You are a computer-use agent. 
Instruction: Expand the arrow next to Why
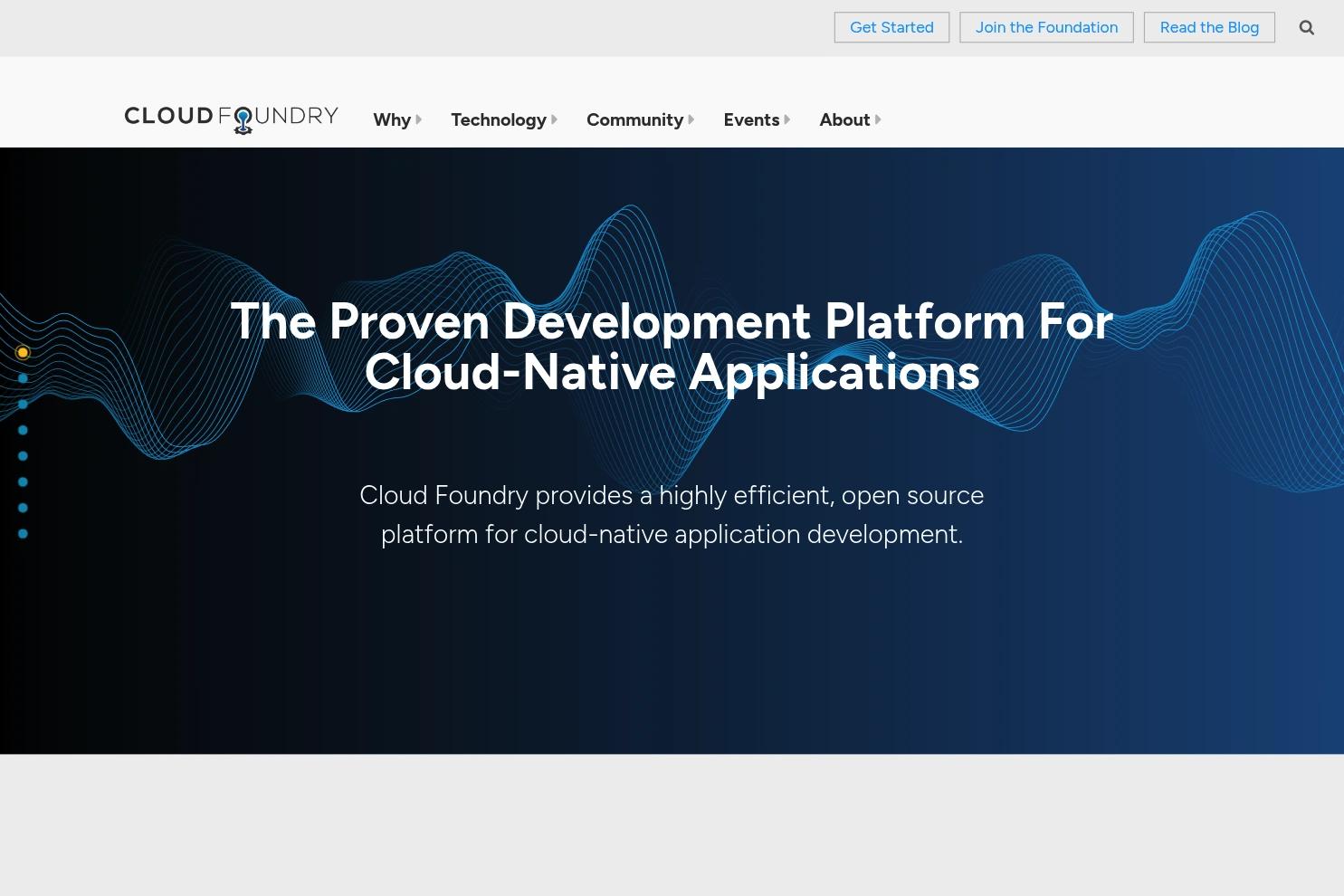(419, 119)
